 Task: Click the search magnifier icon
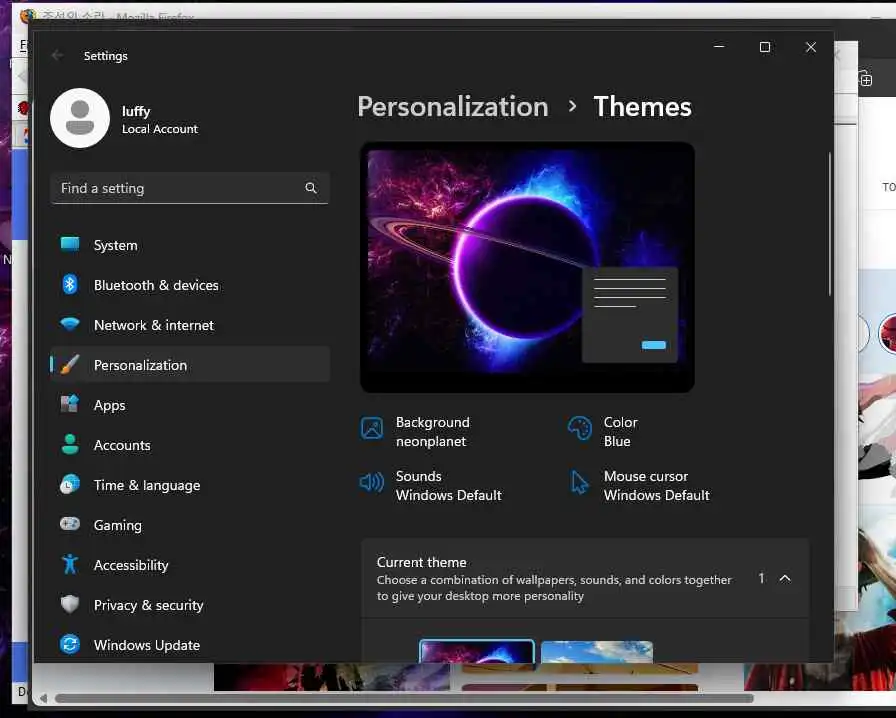click(311, 188)
